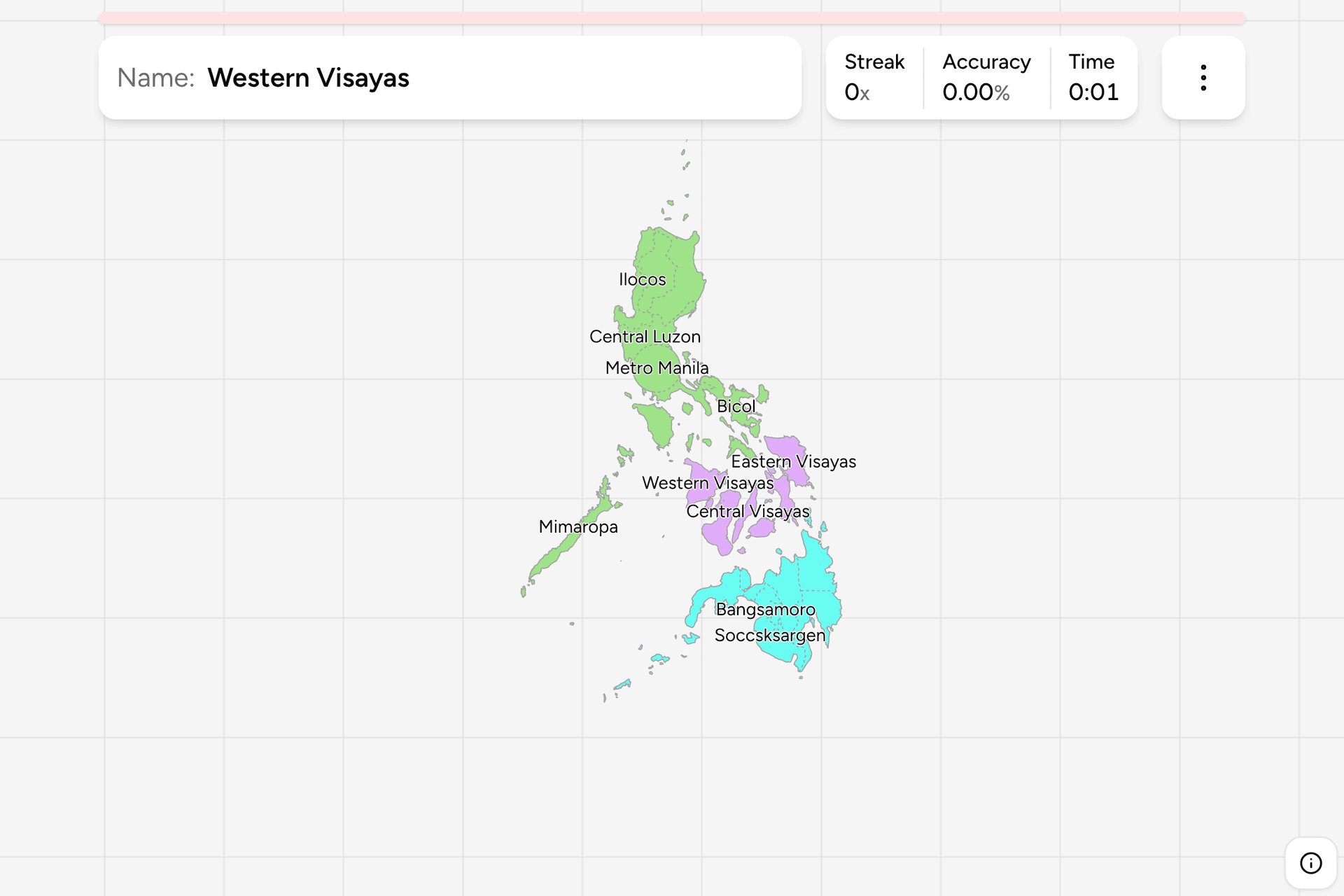Click the Soccsksargen region label
The height and width of the screenshot is (896, 1344).
770,636
